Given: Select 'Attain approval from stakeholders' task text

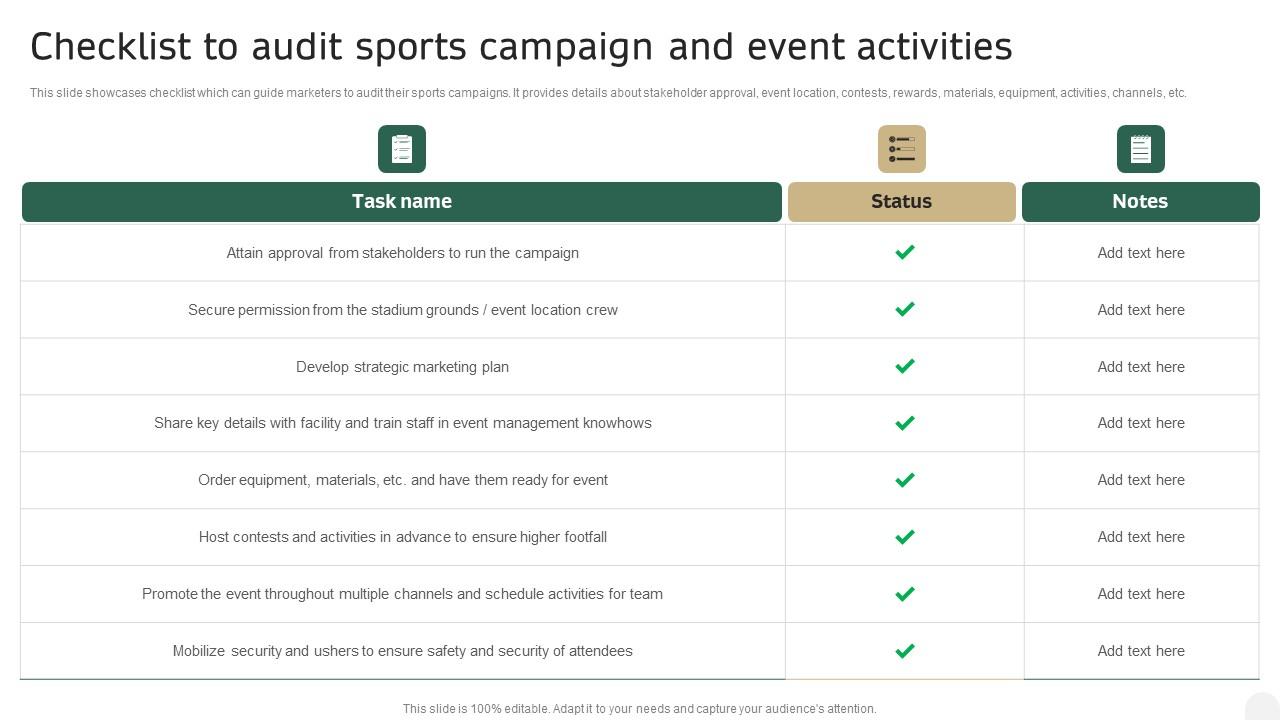Looking at the screenshot, I should click(403, 253).
